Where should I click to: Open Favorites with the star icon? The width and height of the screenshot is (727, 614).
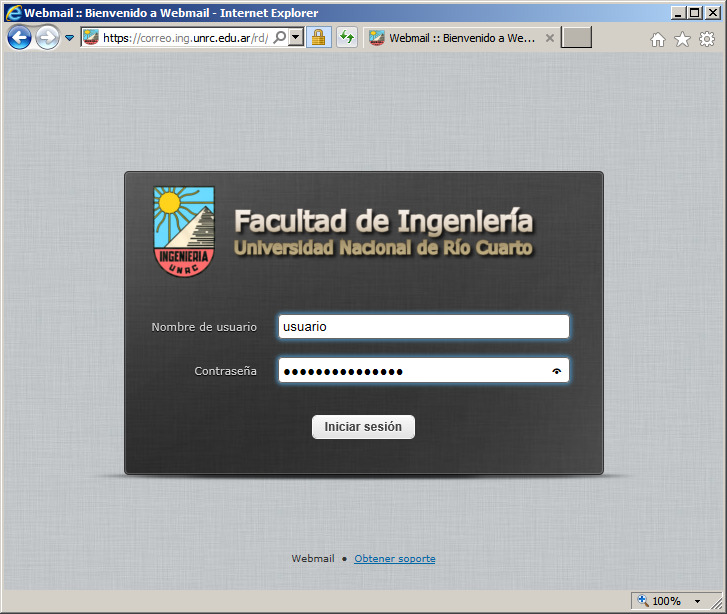(x=682, y=39)
